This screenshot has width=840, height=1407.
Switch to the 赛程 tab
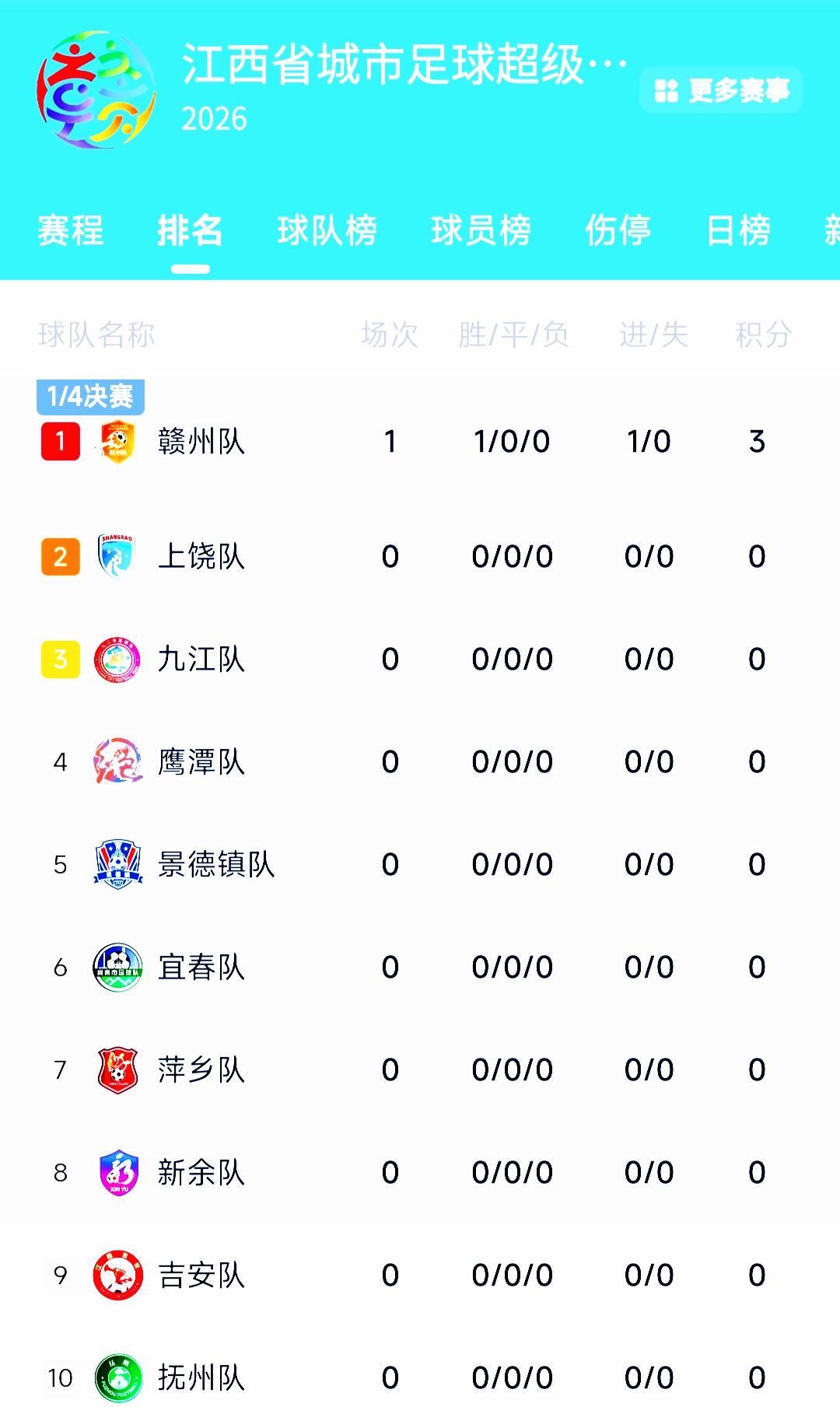point(71,231)
